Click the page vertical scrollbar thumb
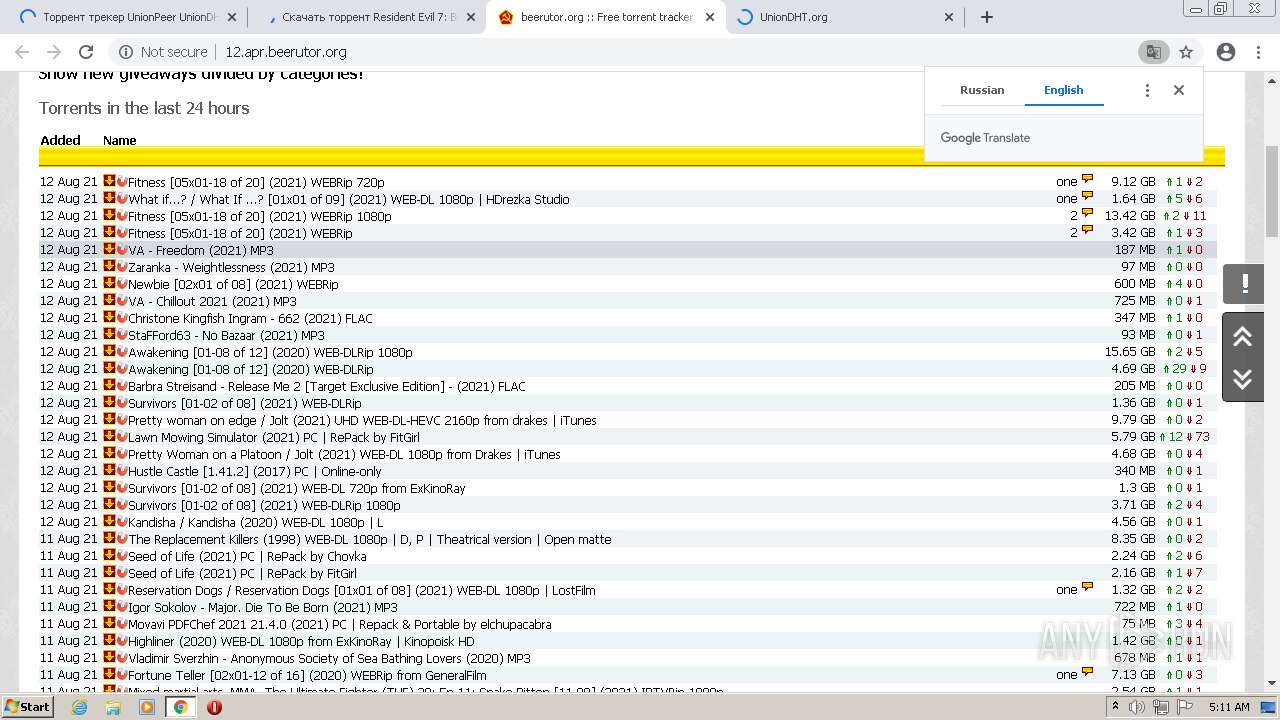 tap(1271, 190)
